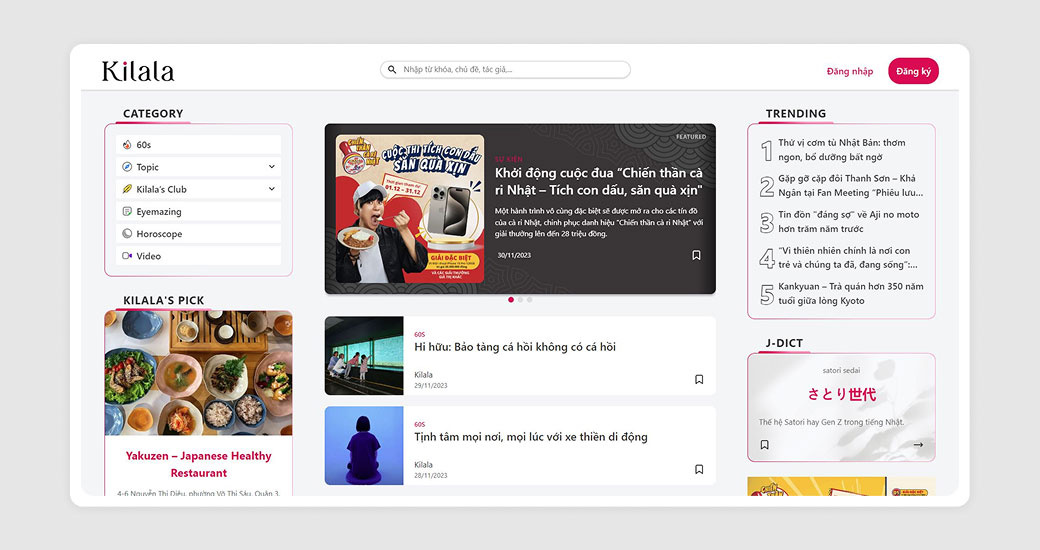
Task: Open the Video category
Action: tap(198, 256)
